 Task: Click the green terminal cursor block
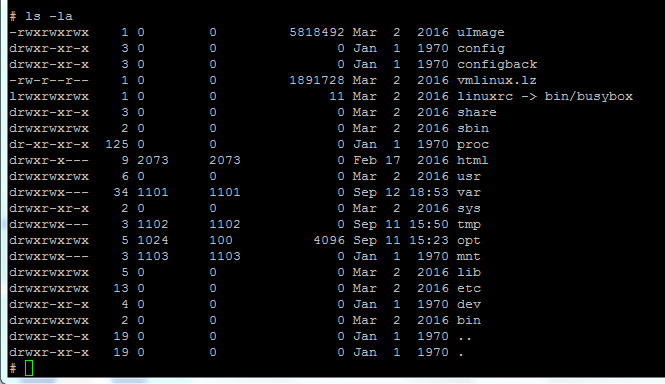pyautogui.click(x=29, y=368)
